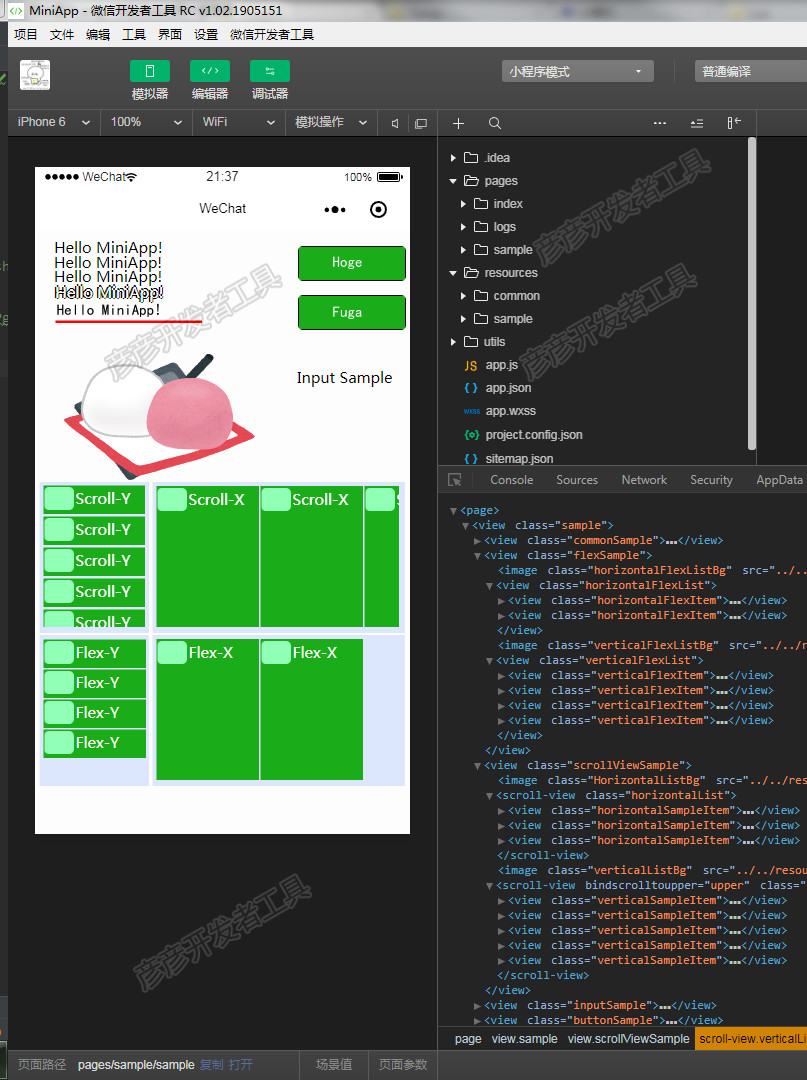Open the 微信开发者工具 menu
The height and width of the screenshot is (1080, 807).
272,34
